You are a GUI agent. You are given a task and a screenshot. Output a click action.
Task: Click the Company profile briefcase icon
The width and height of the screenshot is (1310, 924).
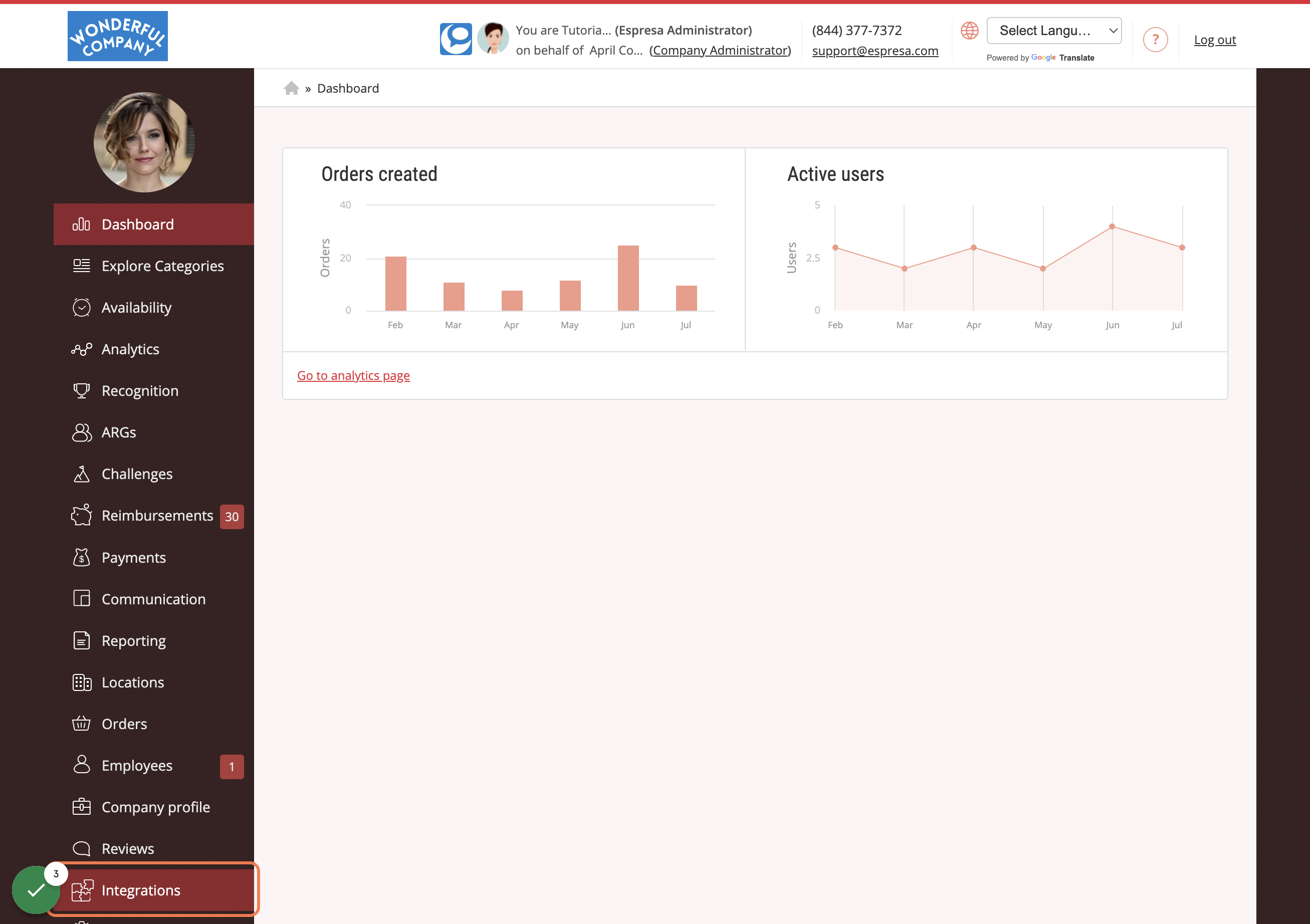point(81,807)
